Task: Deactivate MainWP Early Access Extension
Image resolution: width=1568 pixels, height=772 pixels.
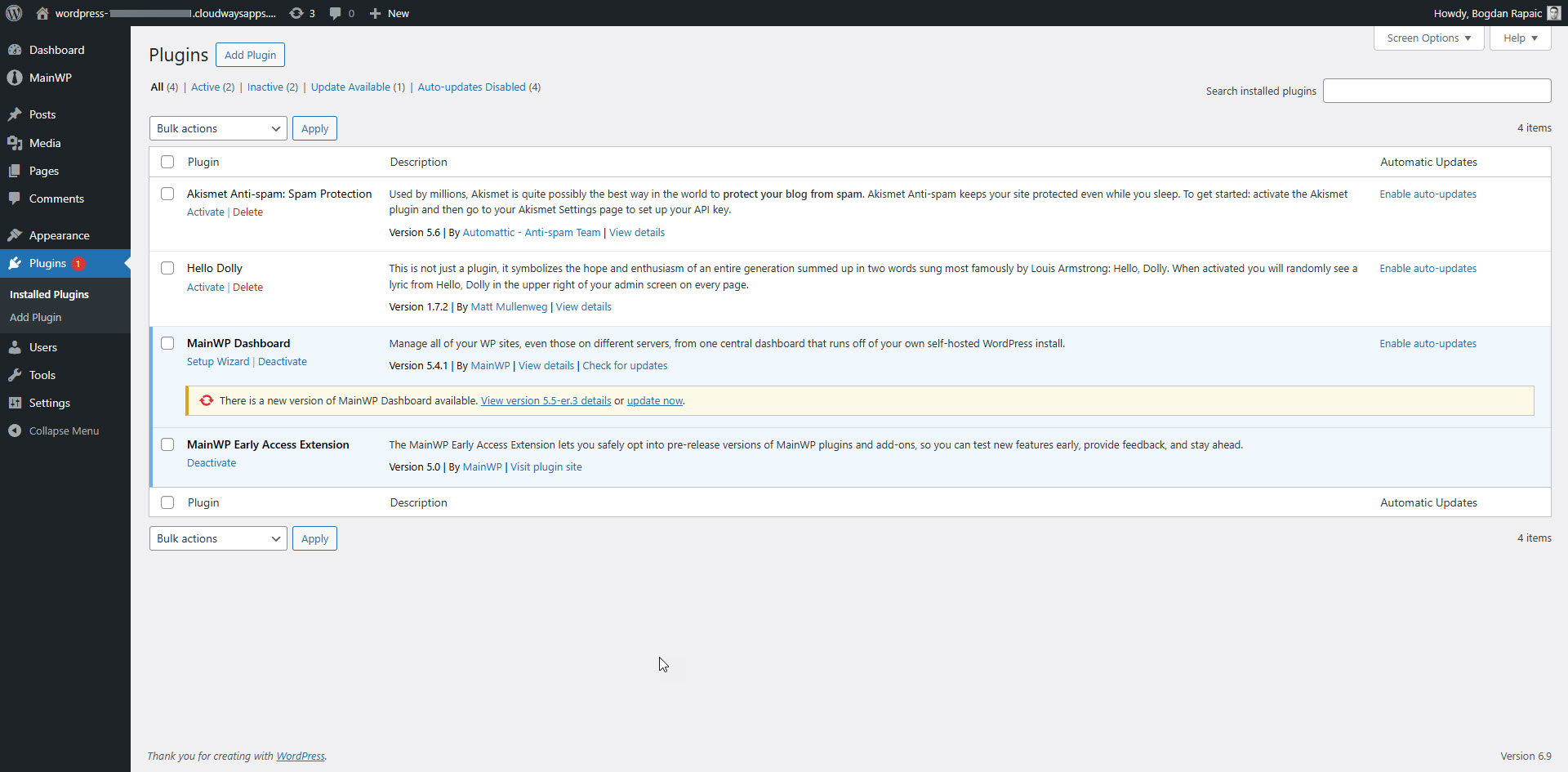Action: [x=212, y=463]
